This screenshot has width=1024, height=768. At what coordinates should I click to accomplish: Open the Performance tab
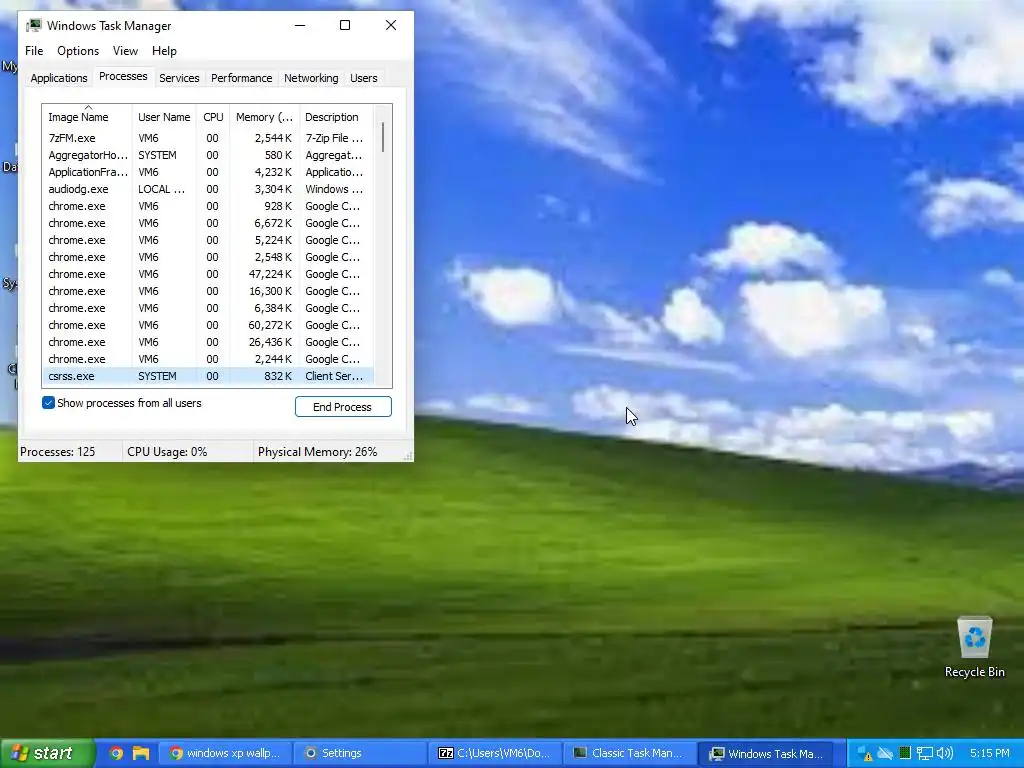(x=241, y=78)
